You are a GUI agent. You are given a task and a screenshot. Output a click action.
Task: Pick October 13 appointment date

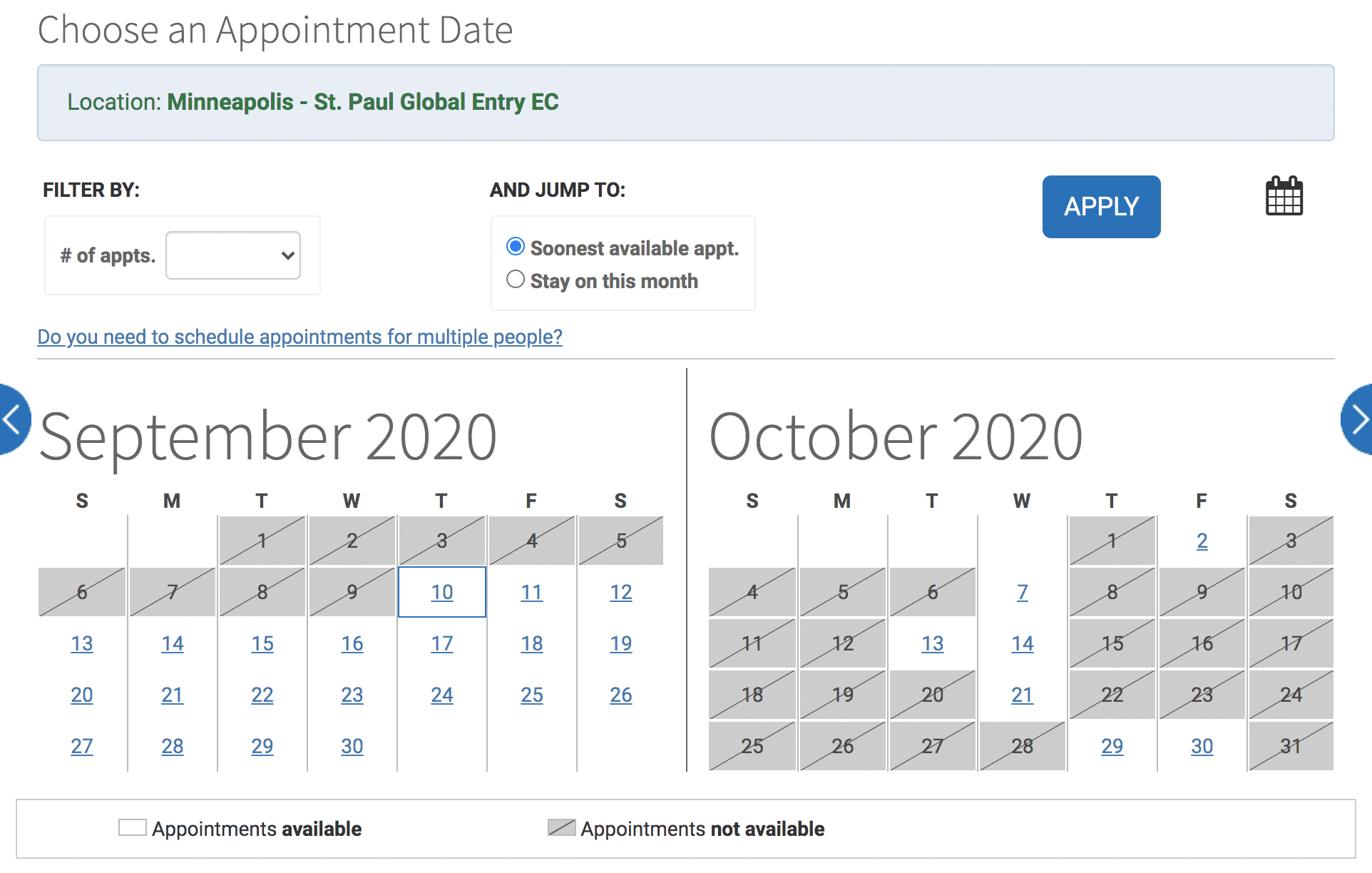click(x=932, y=643)
